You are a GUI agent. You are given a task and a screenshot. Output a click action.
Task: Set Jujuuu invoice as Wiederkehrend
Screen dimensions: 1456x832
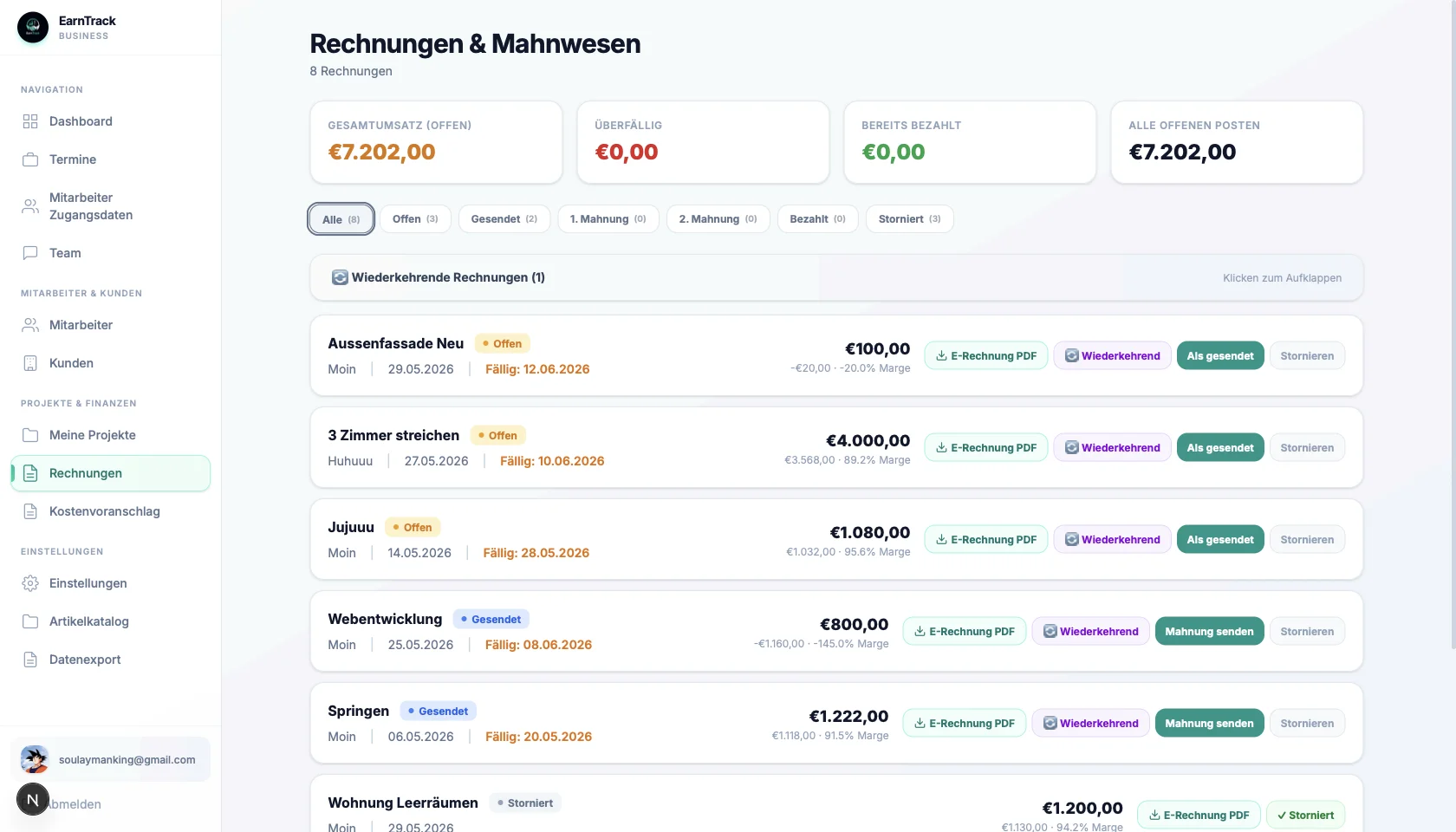[x=1113, y=540]
